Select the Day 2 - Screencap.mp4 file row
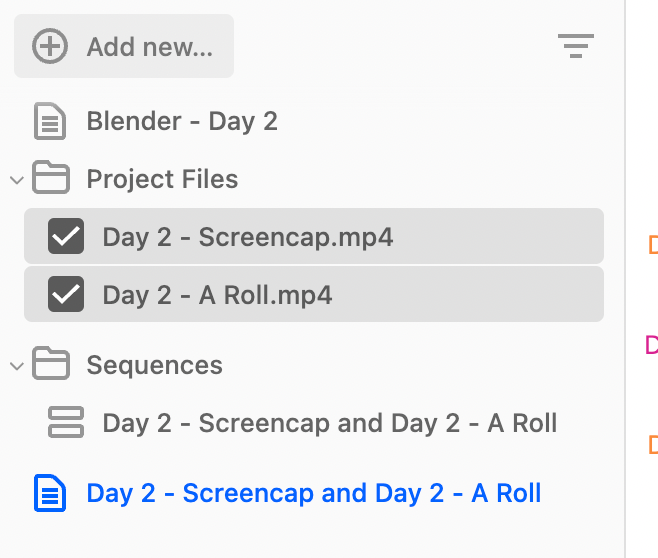The width and height of the screenshot is (658, 558). coord(314,236)
